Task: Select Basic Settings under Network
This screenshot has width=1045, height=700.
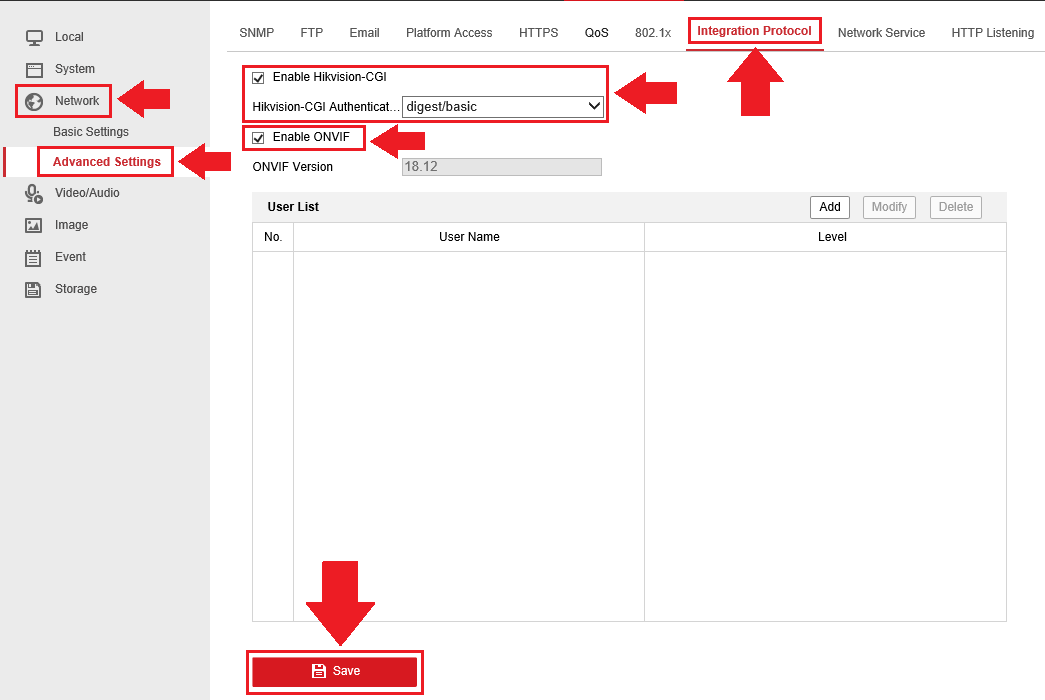Action: [91, 132]
